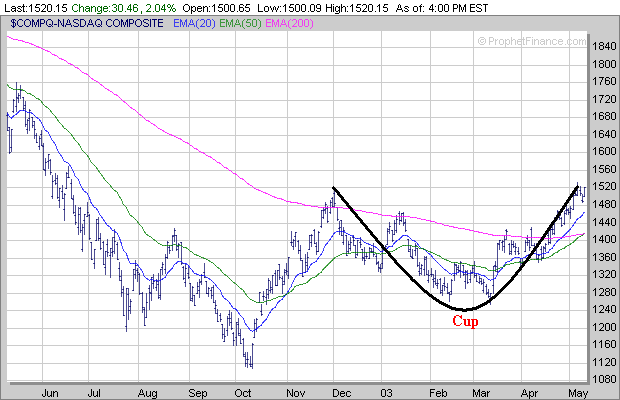620x400 pixels.
Task: Click the 1440 price axis label
Action: (604, 222)
